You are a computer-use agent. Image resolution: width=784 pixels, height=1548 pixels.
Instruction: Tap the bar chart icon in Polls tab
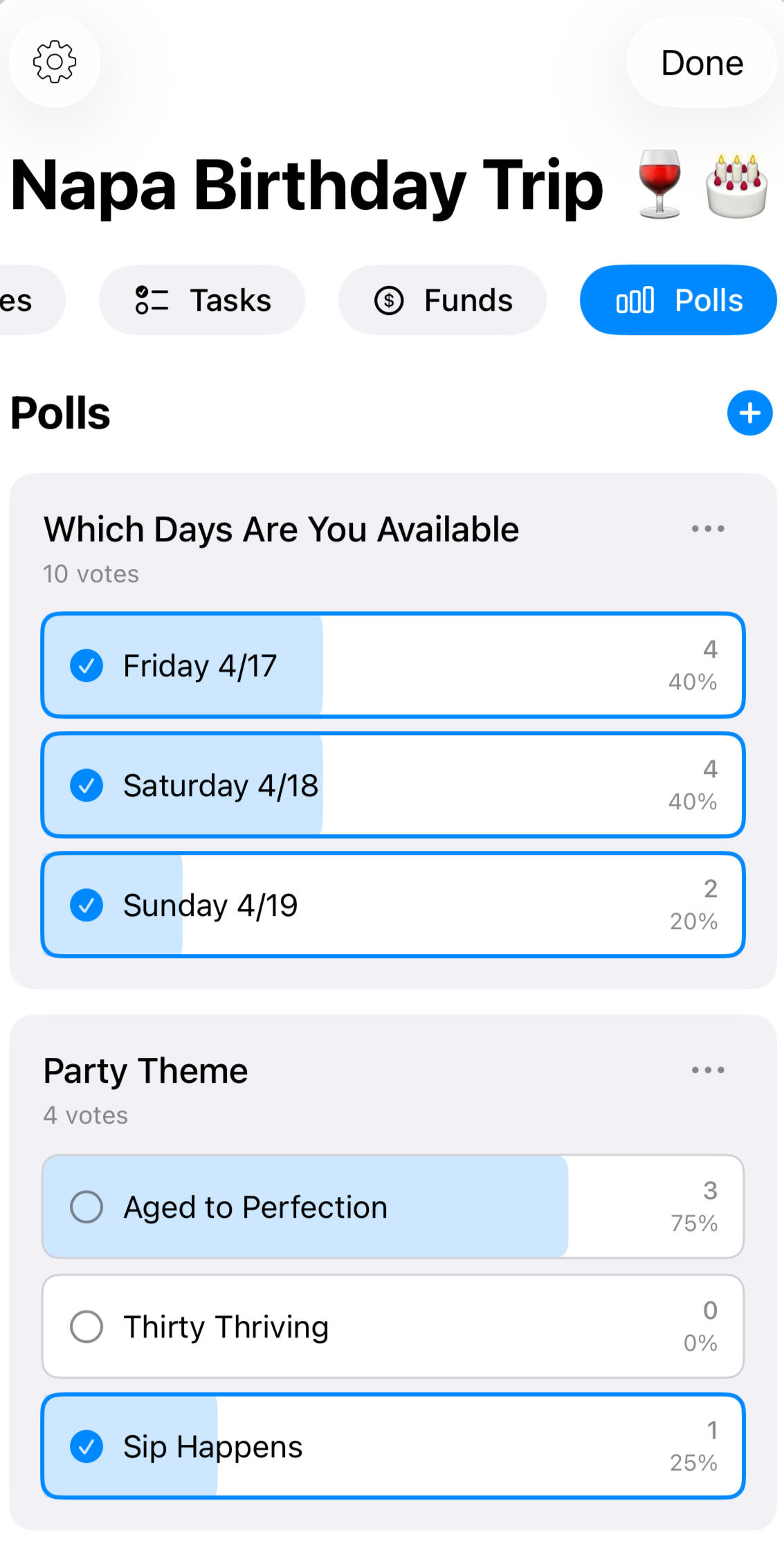coord(635,300)
